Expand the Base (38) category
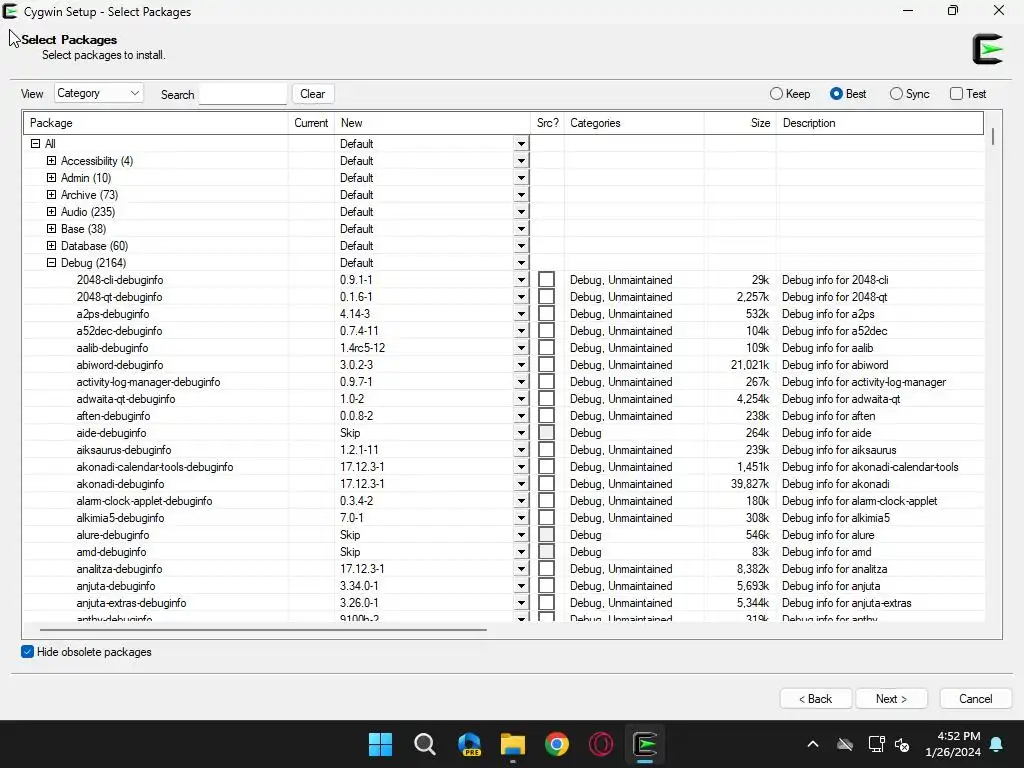 52,229
